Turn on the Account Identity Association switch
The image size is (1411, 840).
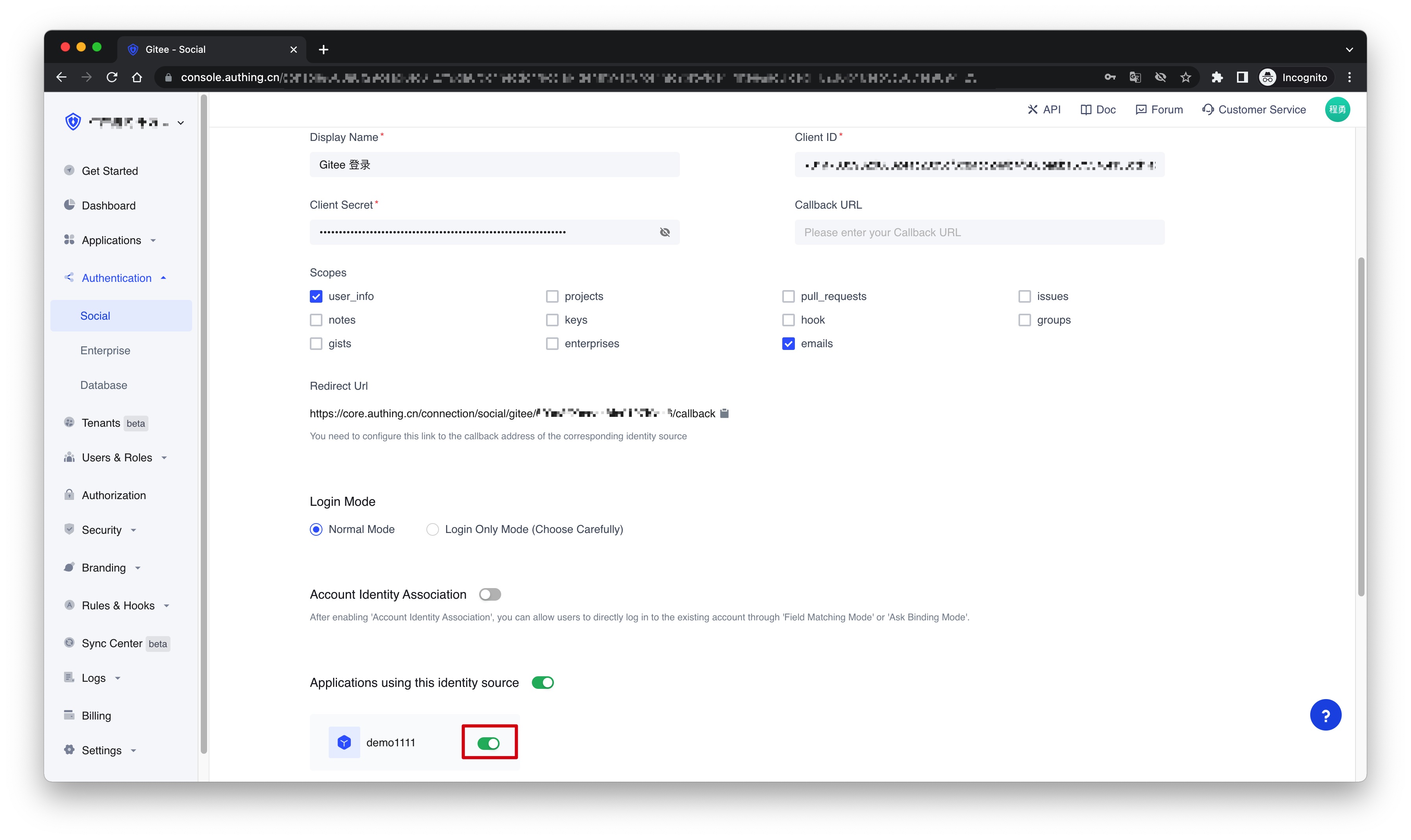point(490,594)
